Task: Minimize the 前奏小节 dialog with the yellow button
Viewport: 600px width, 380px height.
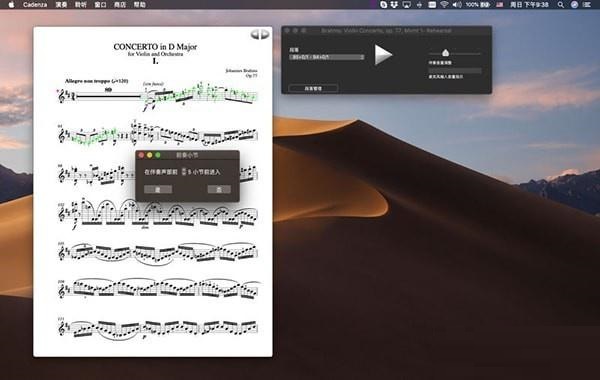Action: [150, 155]
